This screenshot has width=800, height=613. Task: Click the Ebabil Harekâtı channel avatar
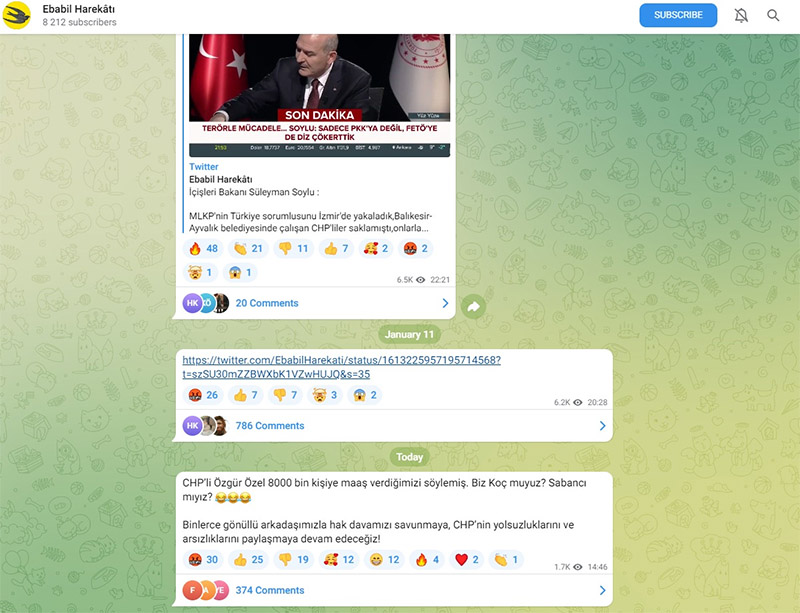[16, 15]
